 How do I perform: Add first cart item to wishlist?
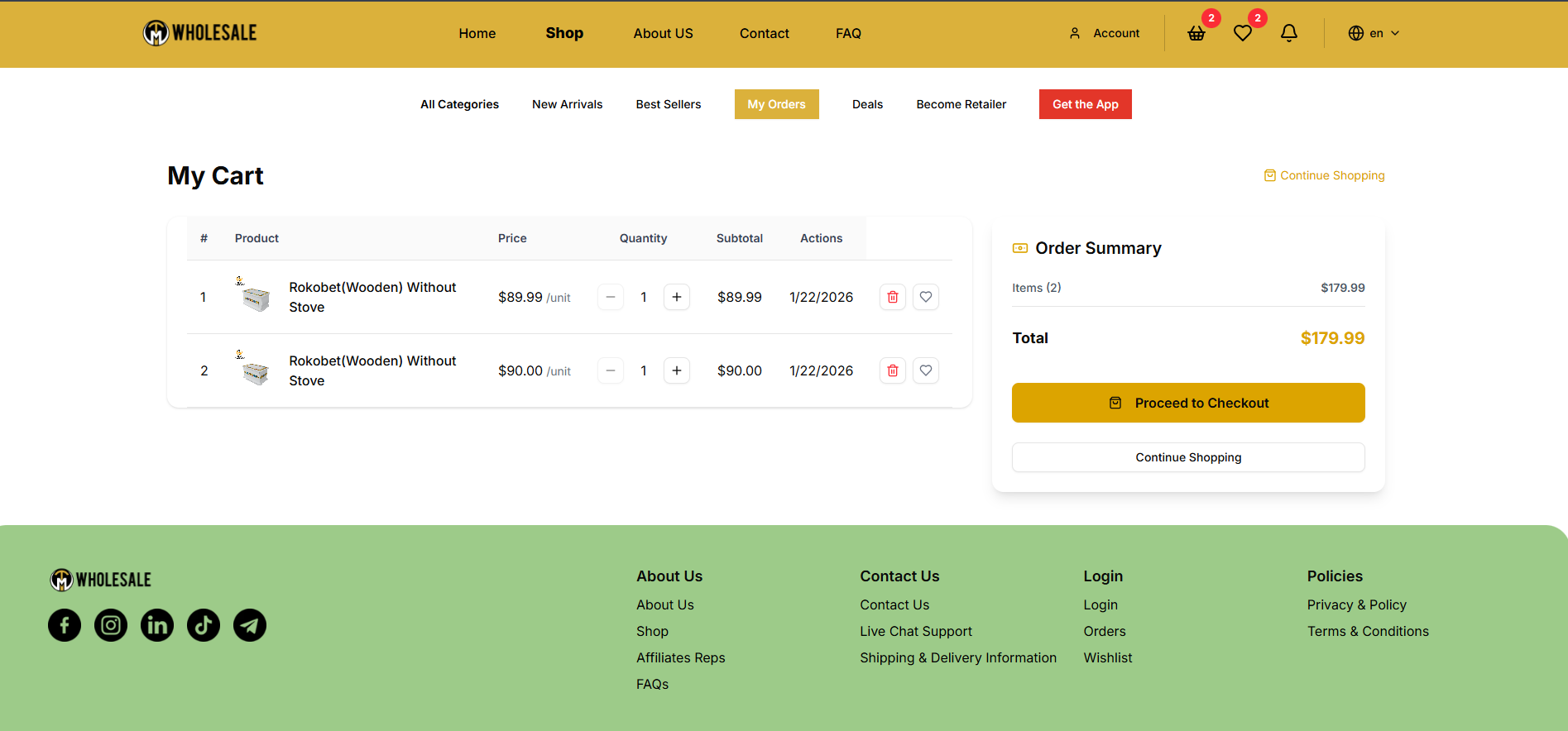point(926,297)
